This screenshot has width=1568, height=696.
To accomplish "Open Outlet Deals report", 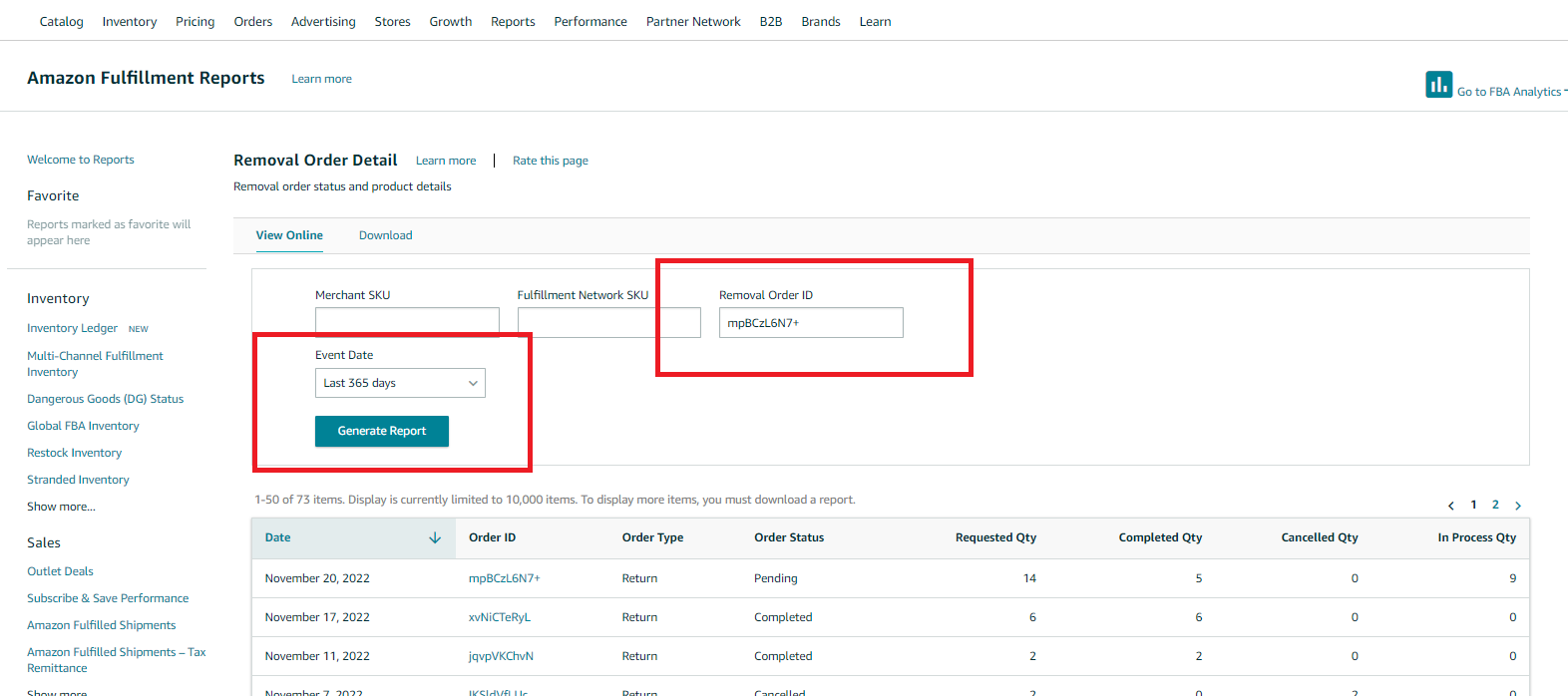I will click(x=60, y=571).
